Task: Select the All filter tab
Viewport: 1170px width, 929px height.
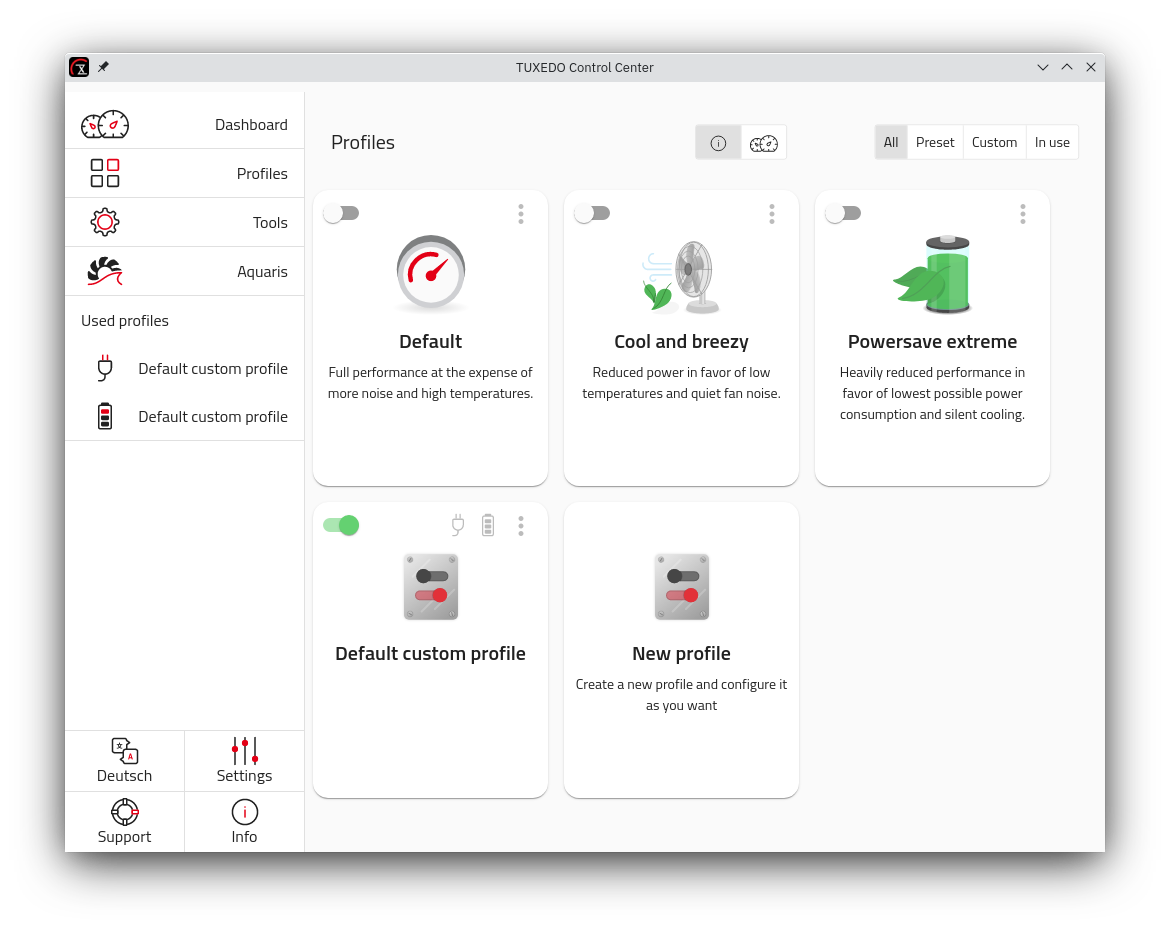Action: coord(891,143)
